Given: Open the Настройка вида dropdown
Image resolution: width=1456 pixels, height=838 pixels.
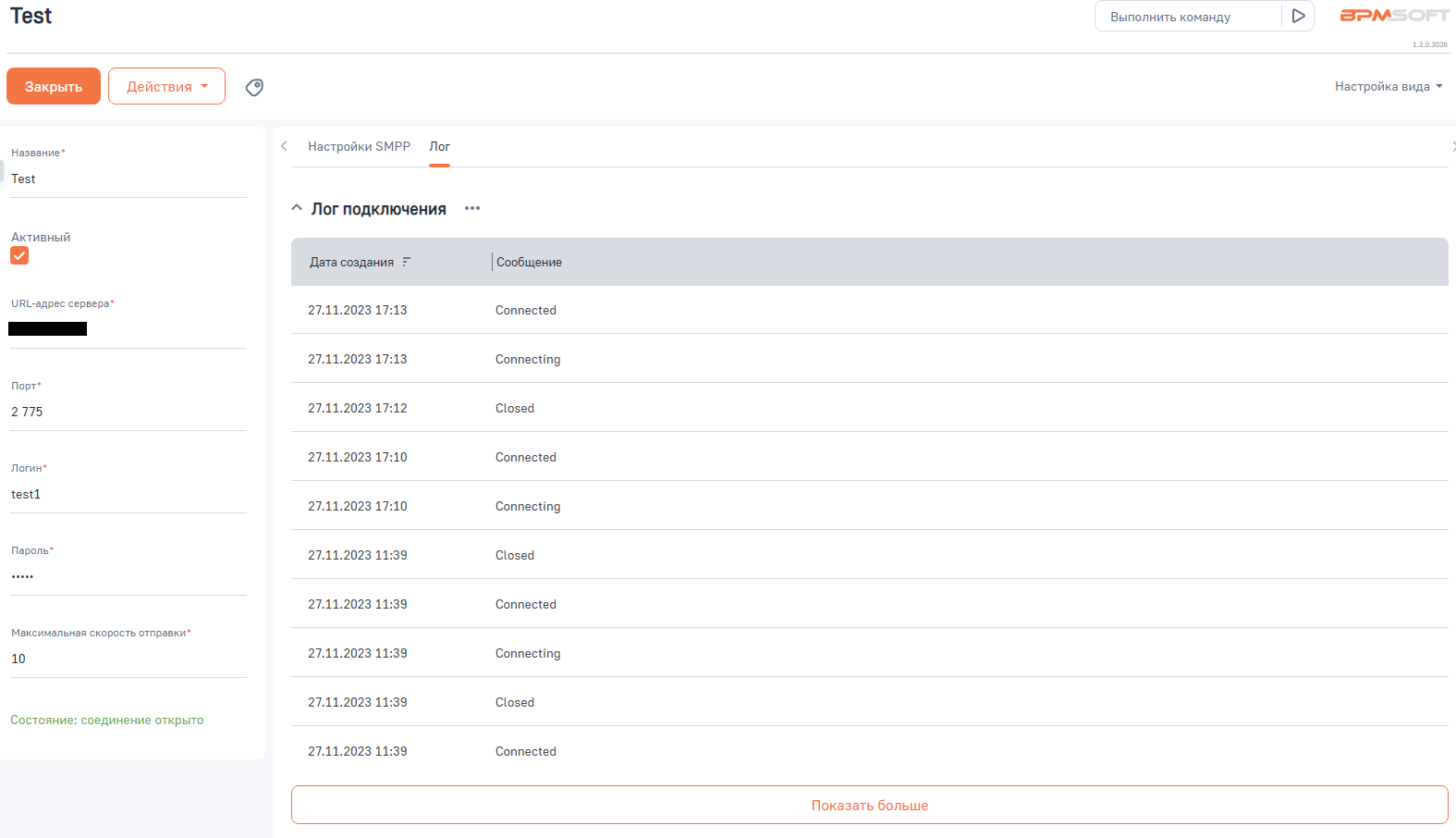Looking at the screenshot, I should pos(1389,86).
